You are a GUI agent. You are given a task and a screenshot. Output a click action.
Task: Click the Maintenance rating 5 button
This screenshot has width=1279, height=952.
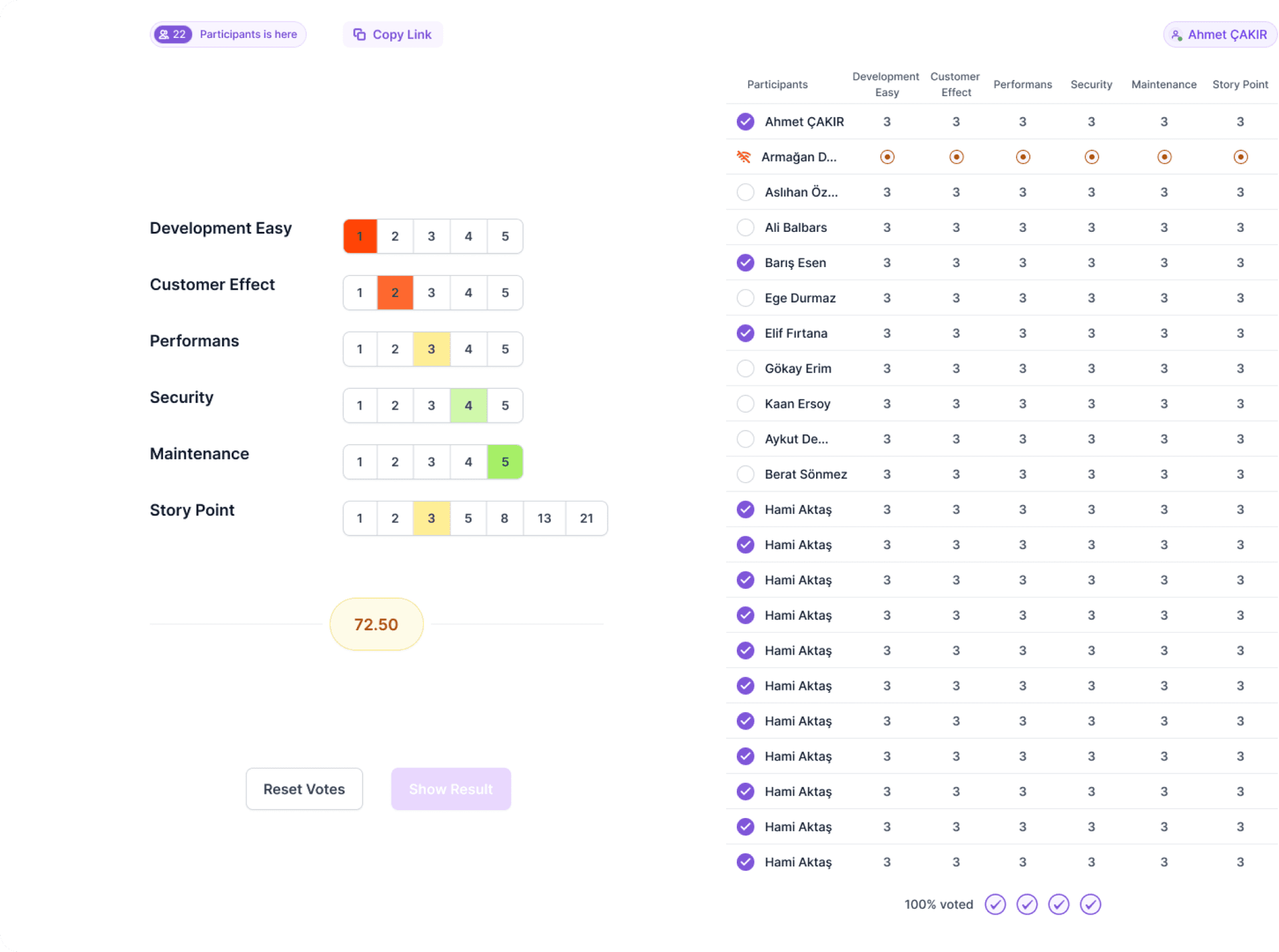(x=505, y=462)
